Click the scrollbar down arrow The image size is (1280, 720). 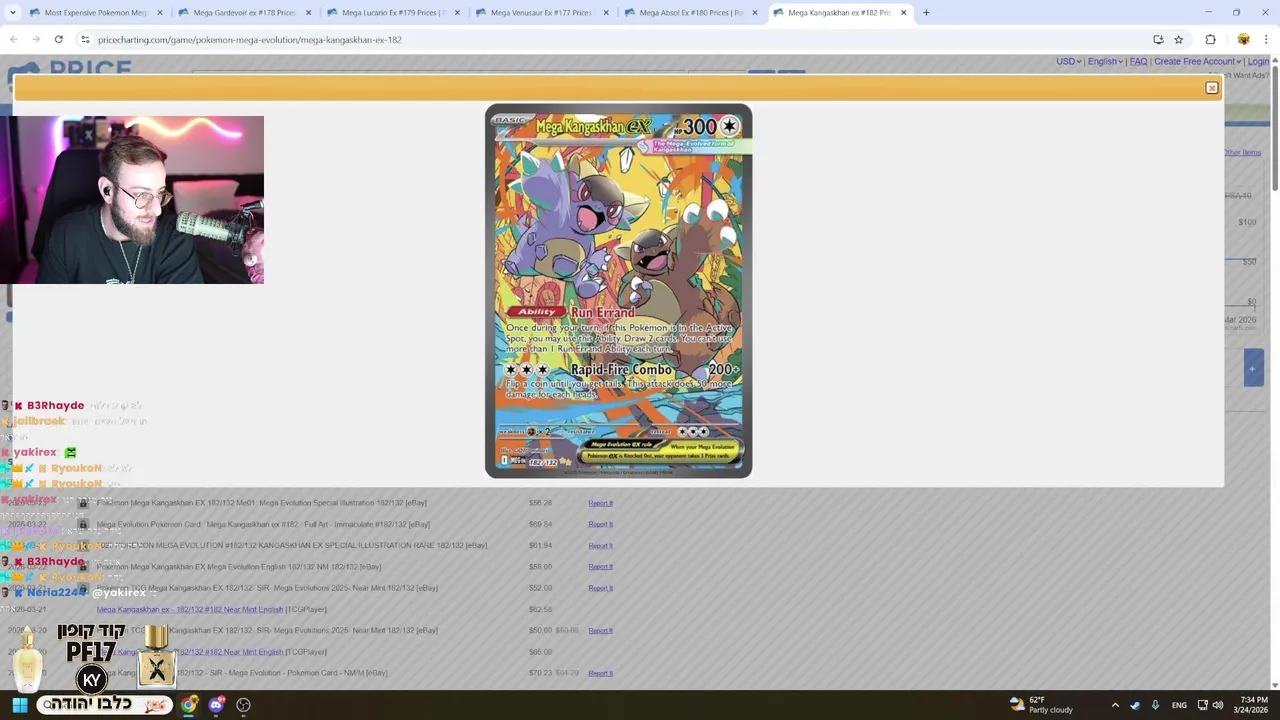[1275, 685]
